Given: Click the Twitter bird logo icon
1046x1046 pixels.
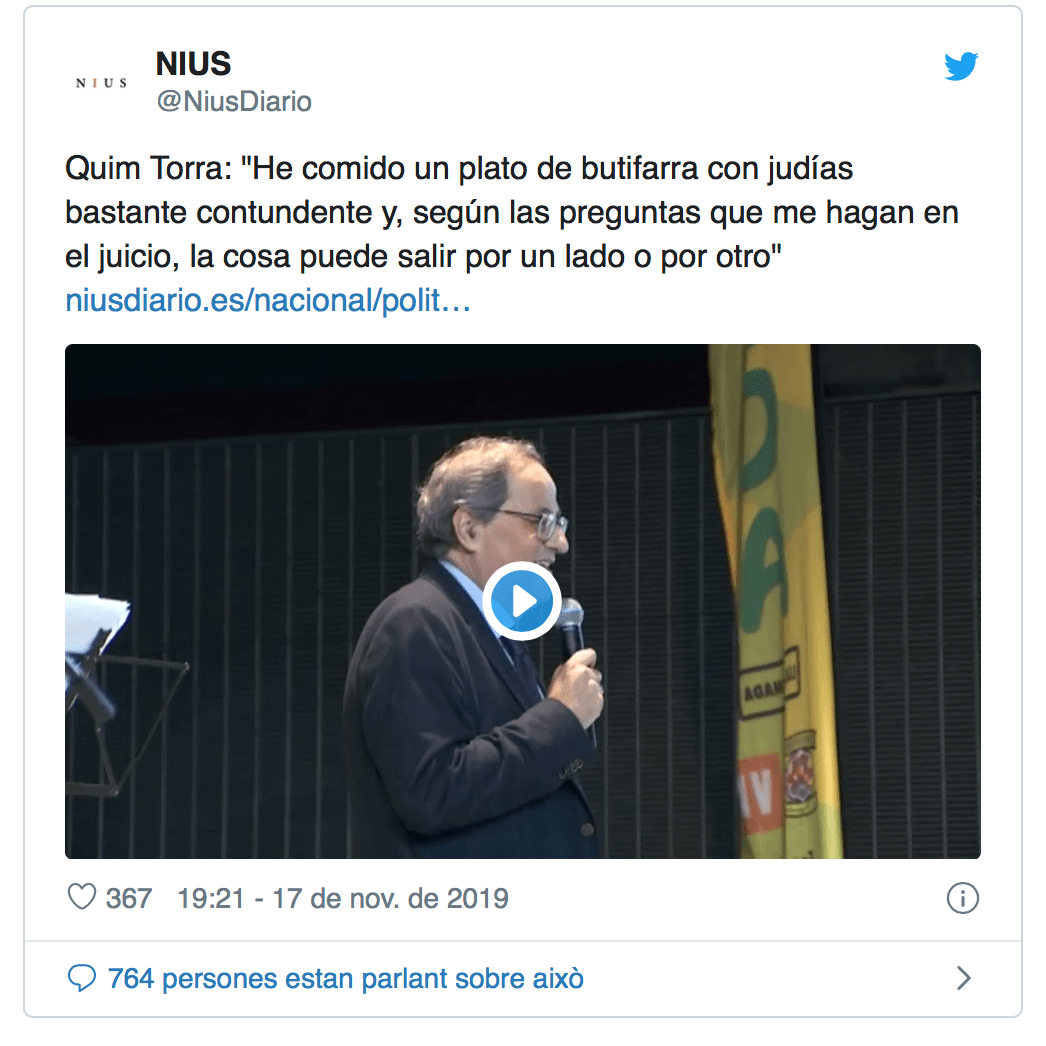Looking at the screenshot, I should pyautogui.click(x=961, y=66).
